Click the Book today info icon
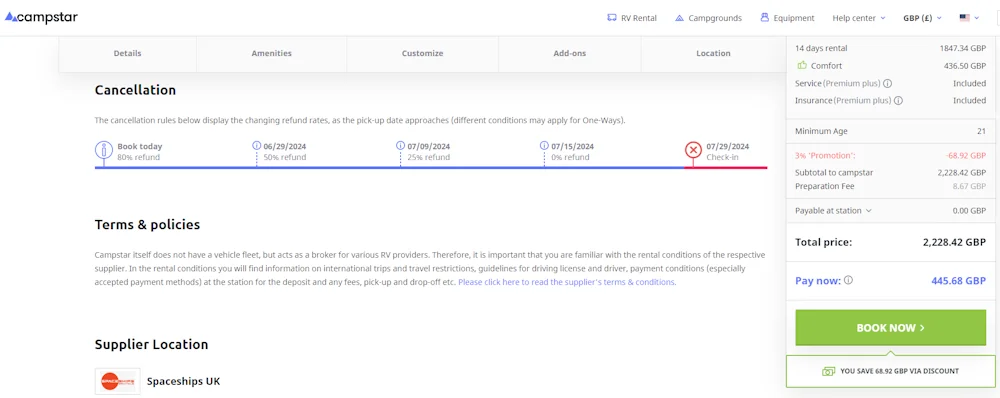The height and width of the screenshot is (398, 1000). coord(103,151)
